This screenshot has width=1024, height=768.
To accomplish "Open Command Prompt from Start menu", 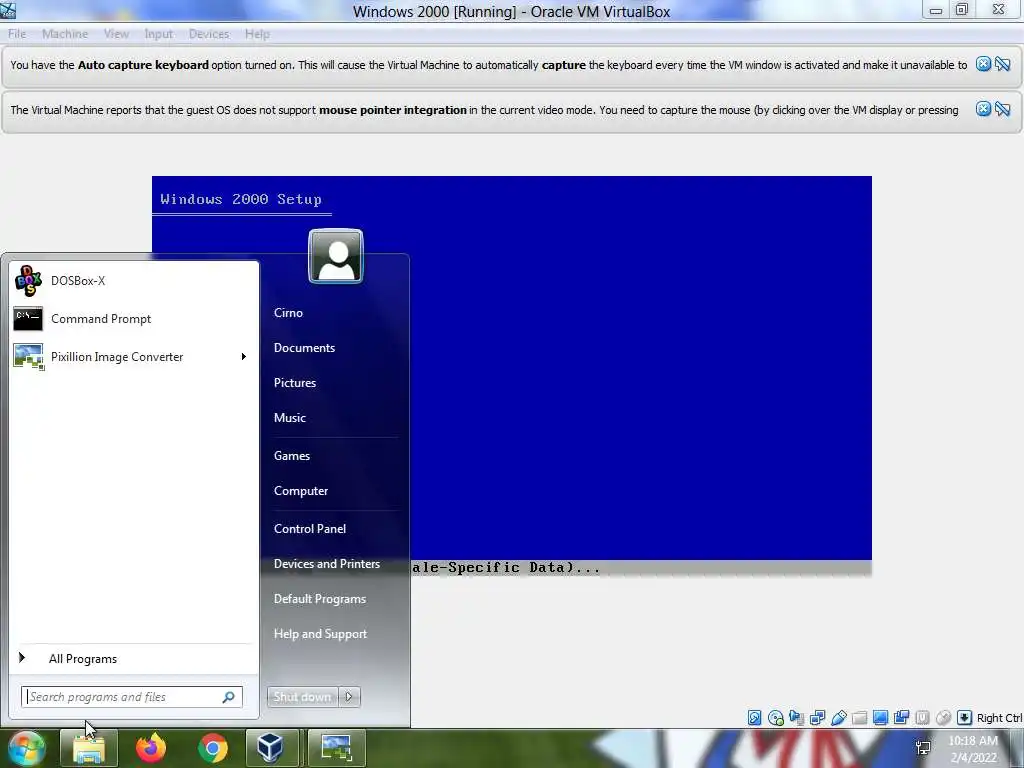I will click(133, 319).
